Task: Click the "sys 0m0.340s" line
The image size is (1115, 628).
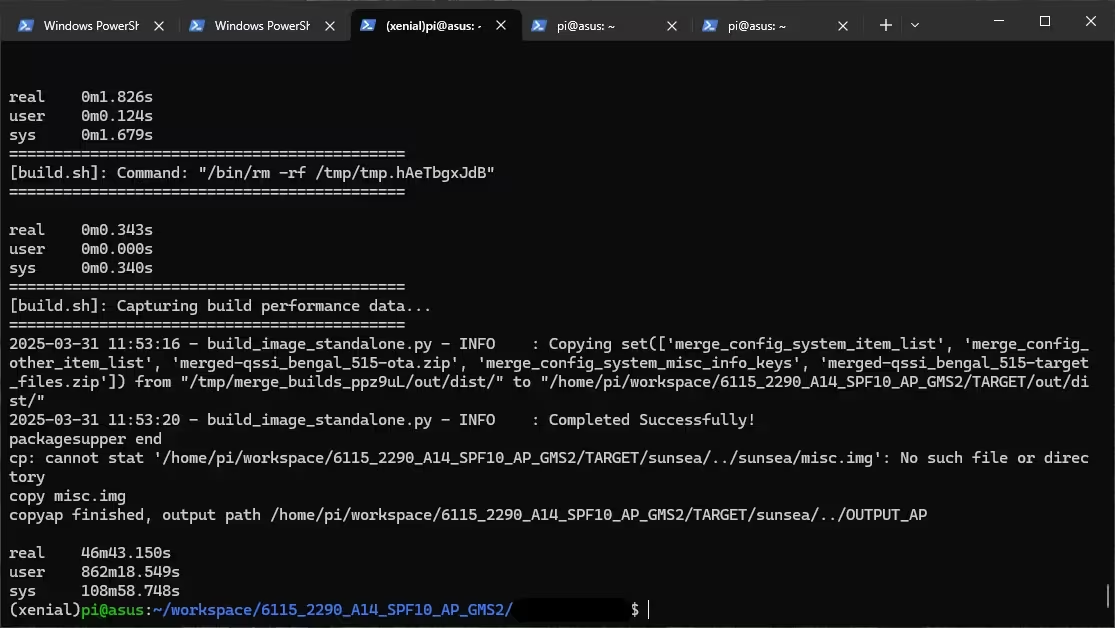Action: (x=80, y=268)
